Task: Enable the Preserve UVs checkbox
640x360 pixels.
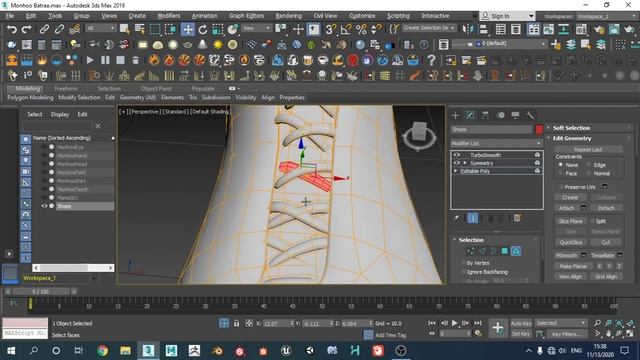Action: click(x=562, y=187)
